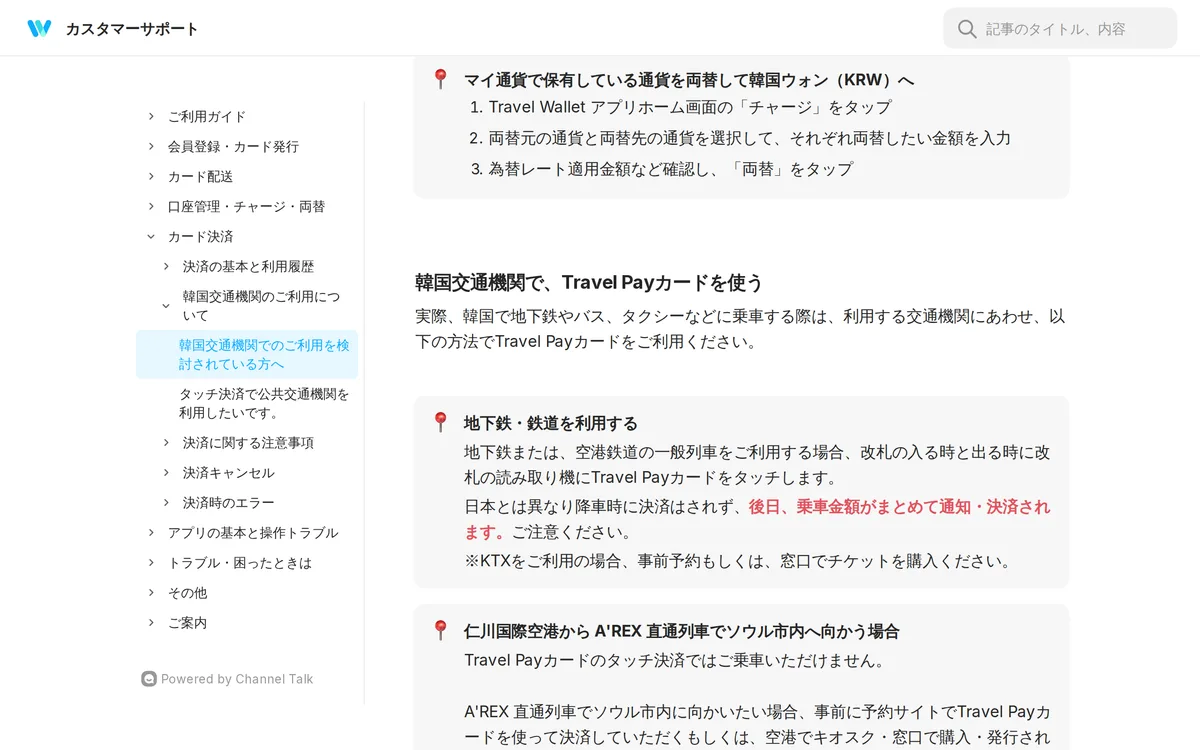1200x750 pixels.
Task: Open the 口座管理・チャージ・両替 category
Action: coord(246,206)
